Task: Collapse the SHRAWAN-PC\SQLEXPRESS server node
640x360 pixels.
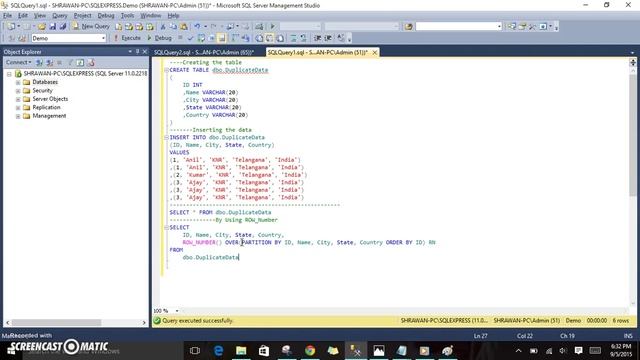Action: point(9,74)
